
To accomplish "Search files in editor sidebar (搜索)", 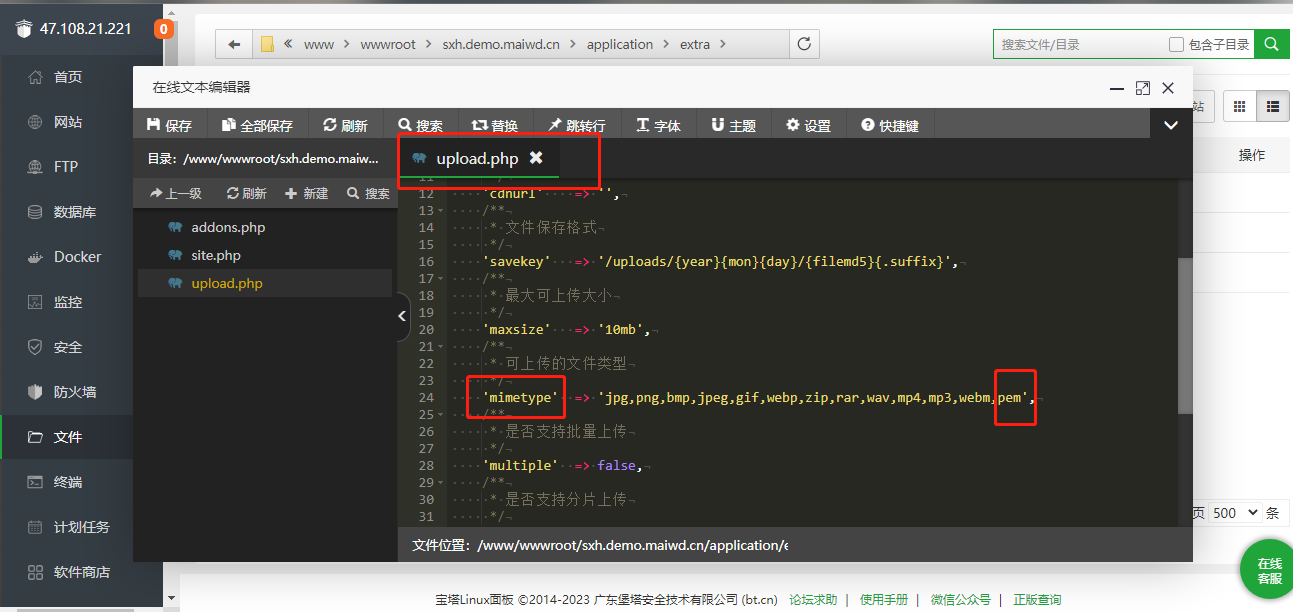I will [x=368, y=194].
